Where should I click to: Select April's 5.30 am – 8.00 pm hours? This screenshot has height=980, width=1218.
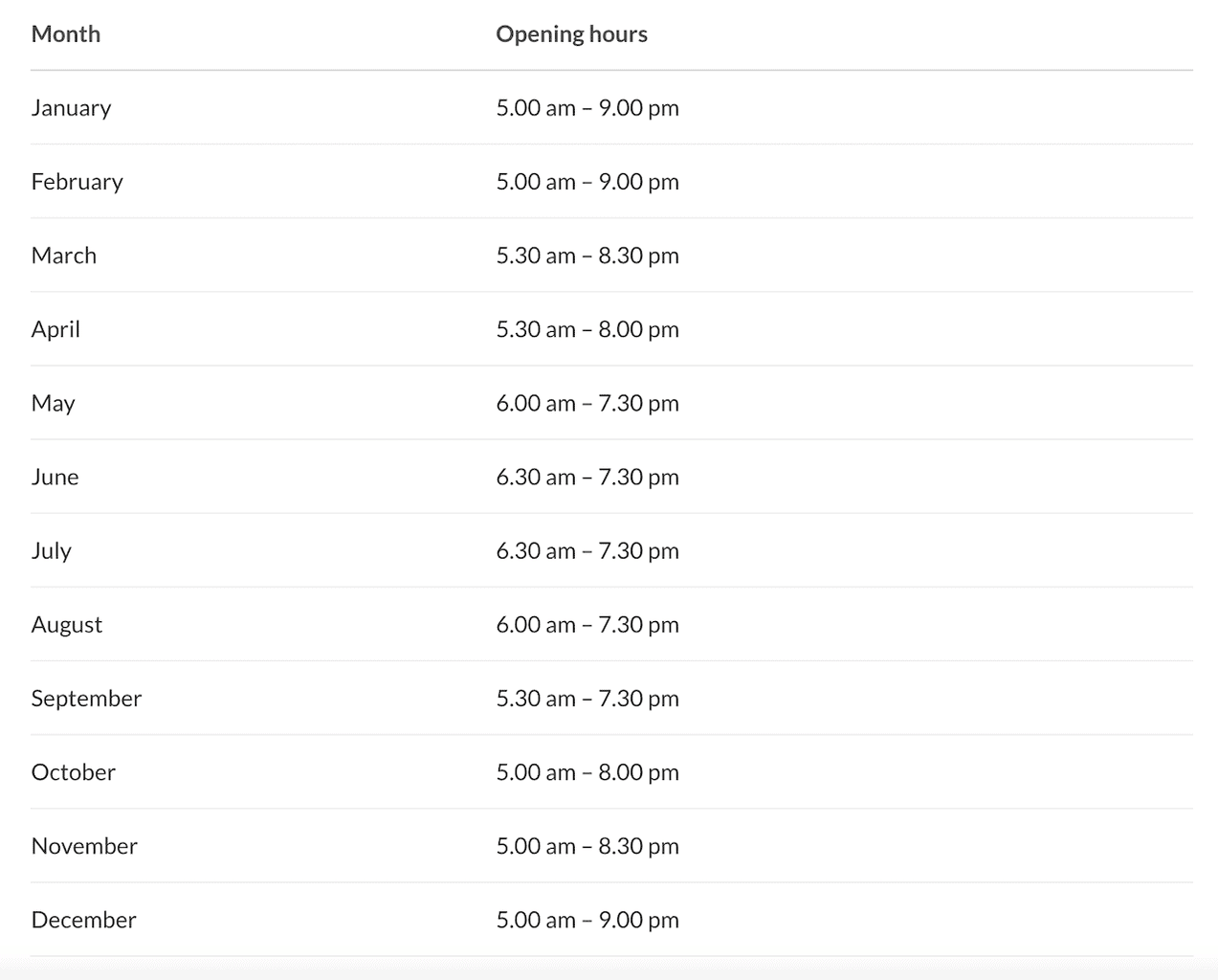[587, 329]
